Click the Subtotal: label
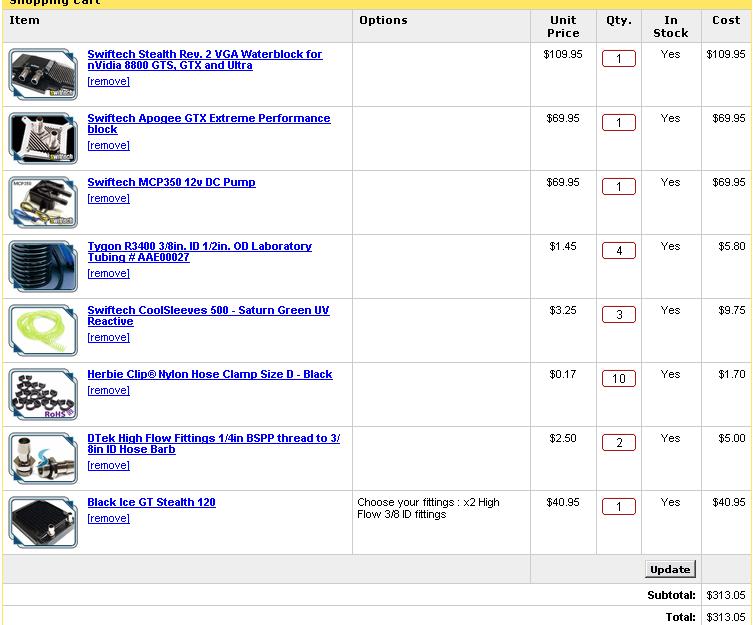 pos(671,595)
